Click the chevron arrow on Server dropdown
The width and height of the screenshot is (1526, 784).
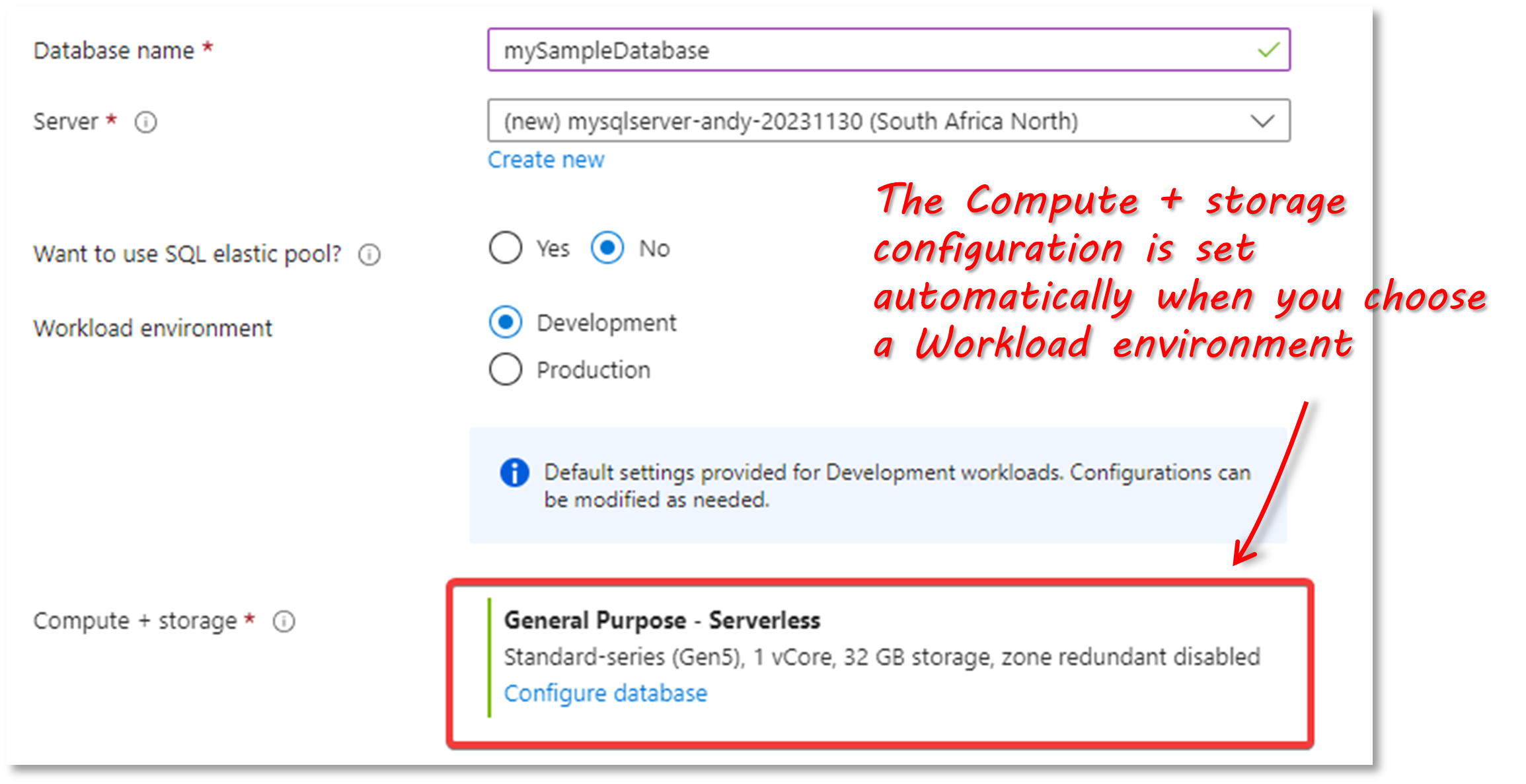point(1262,121)
